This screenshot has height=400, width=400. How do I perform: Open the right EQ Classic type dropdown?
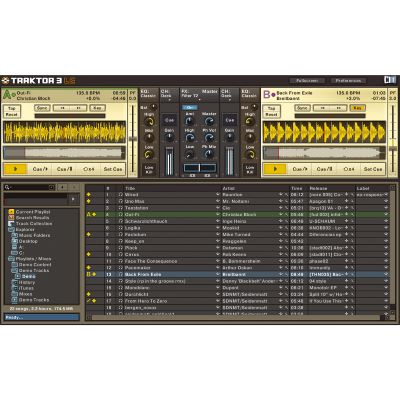(x=250, y=95)
